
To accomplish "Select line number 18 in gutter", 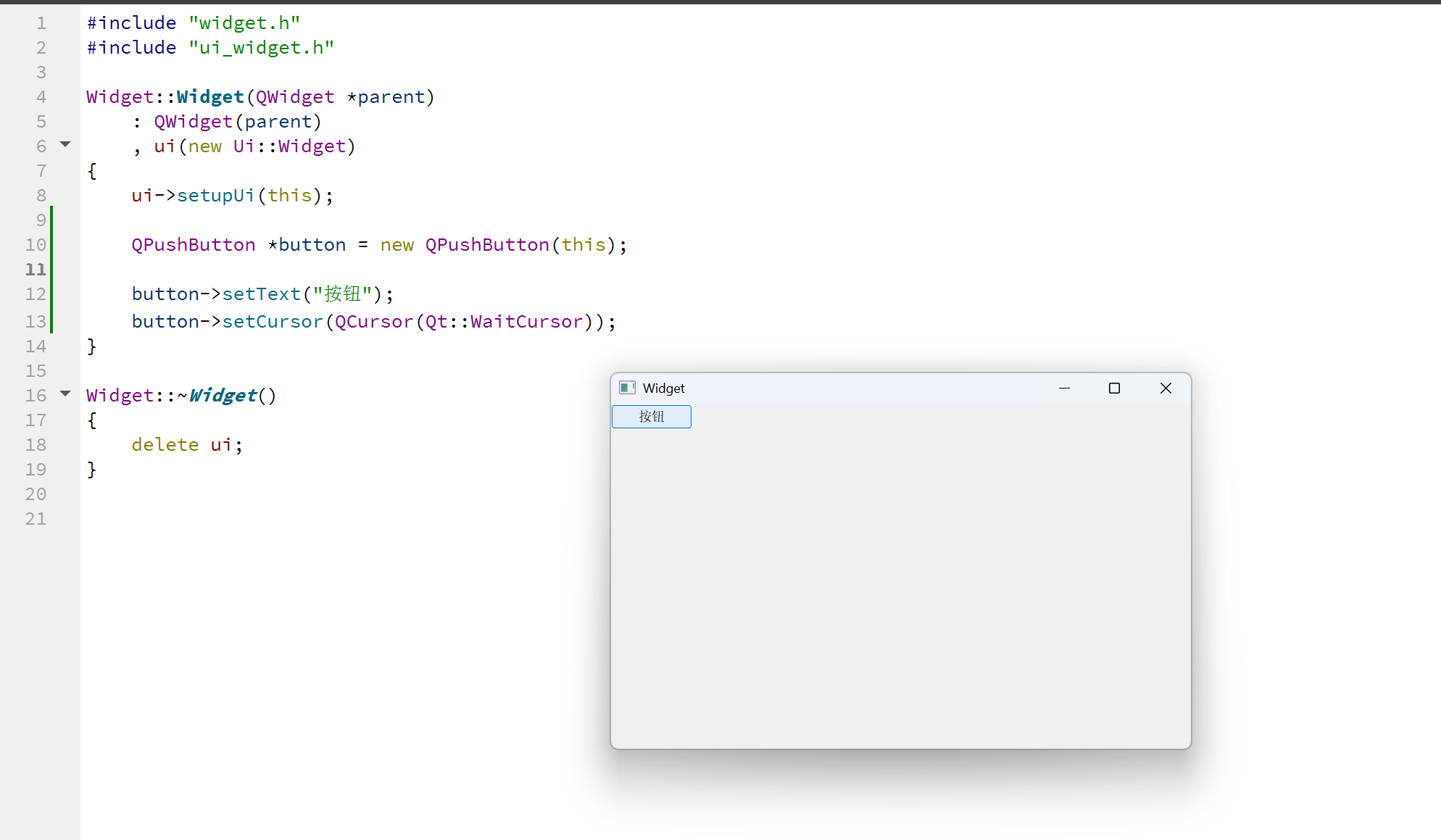I will pyautogui.click(x=36, y=444).
